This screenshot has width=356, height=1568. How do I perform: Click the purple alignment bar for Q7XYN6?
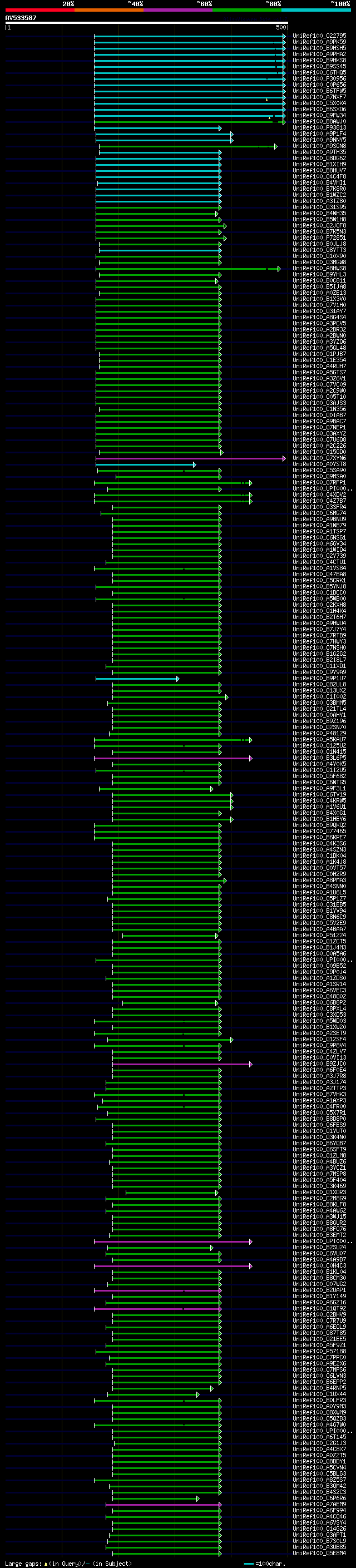(x=190, y=458)
